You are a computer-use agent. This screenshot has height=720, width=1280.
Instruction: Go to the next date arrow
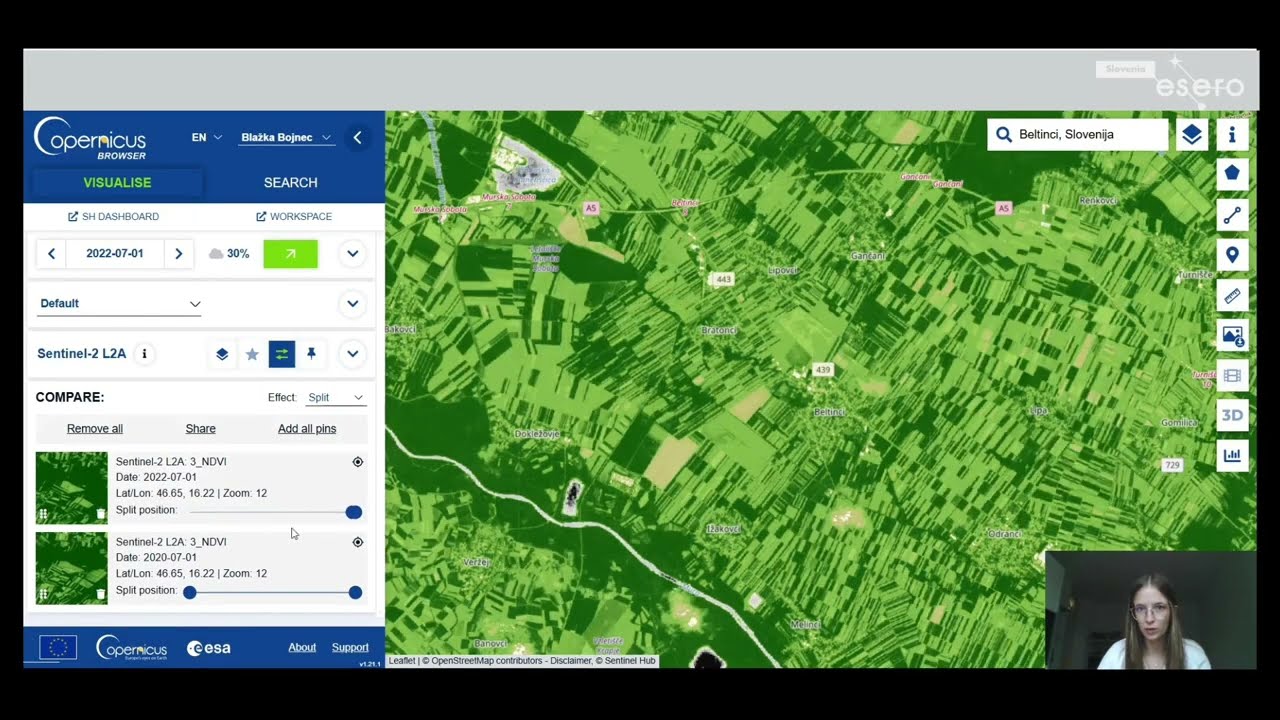point(178,254)
